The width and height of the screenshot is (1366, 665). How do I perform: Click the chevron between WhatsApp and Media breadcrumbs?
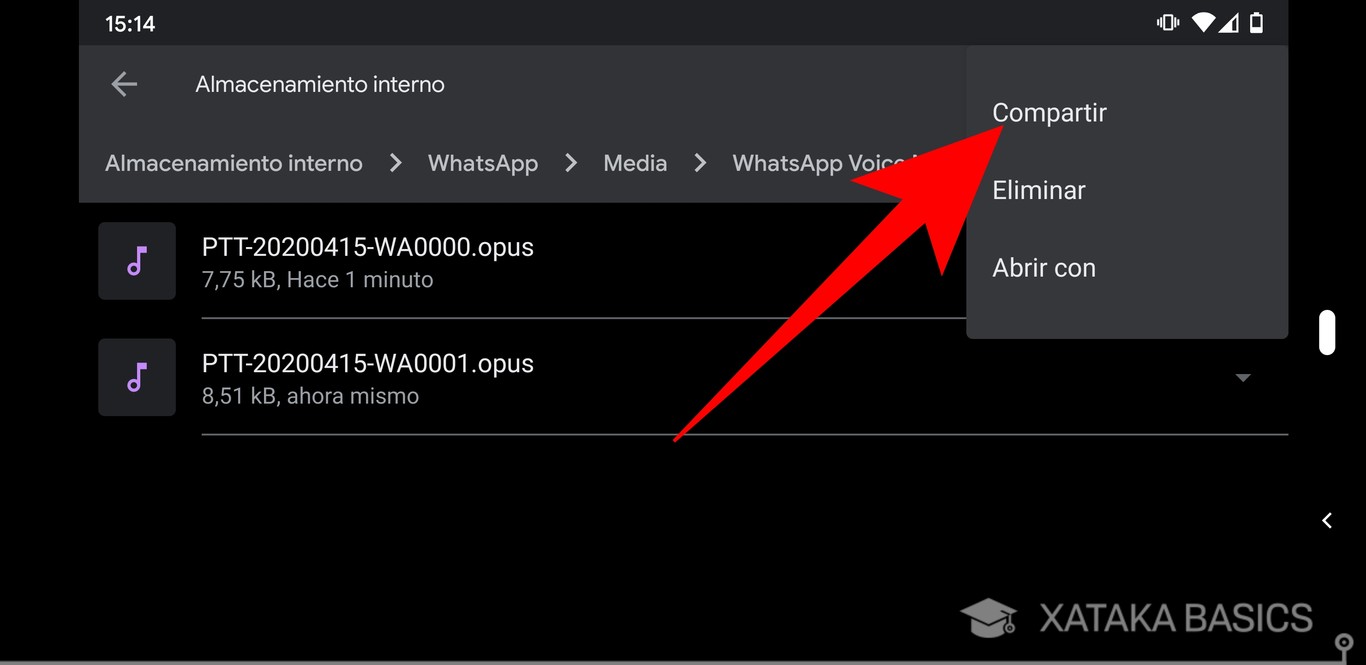click(571, 163)
